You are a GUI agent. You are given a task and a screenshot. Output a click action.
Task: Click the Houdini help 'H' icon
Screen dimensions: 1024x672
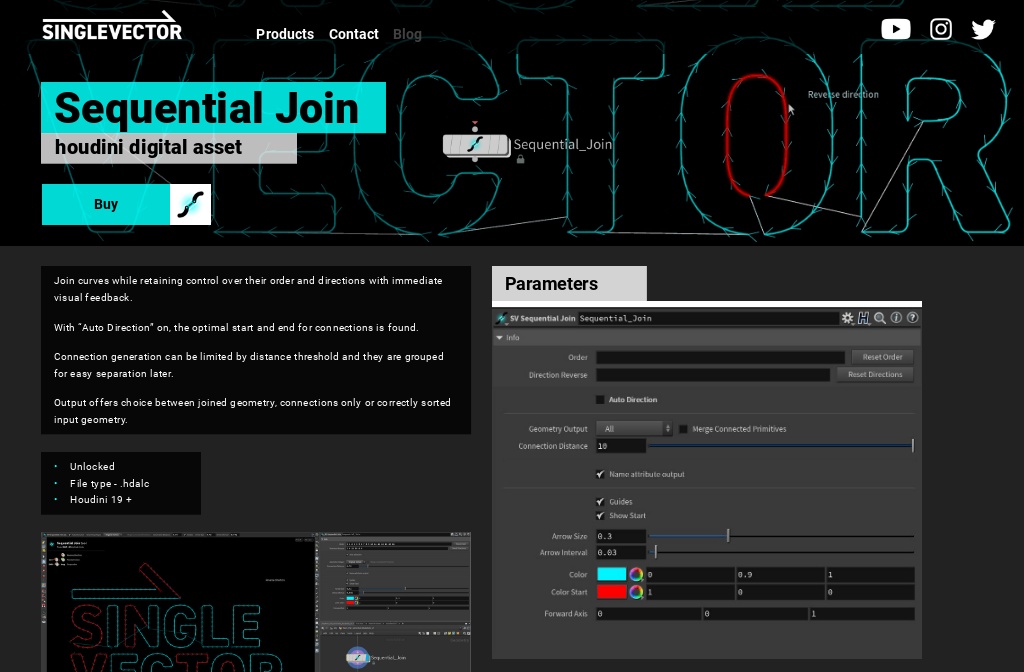pyautogui.click(x=864, y=318)
